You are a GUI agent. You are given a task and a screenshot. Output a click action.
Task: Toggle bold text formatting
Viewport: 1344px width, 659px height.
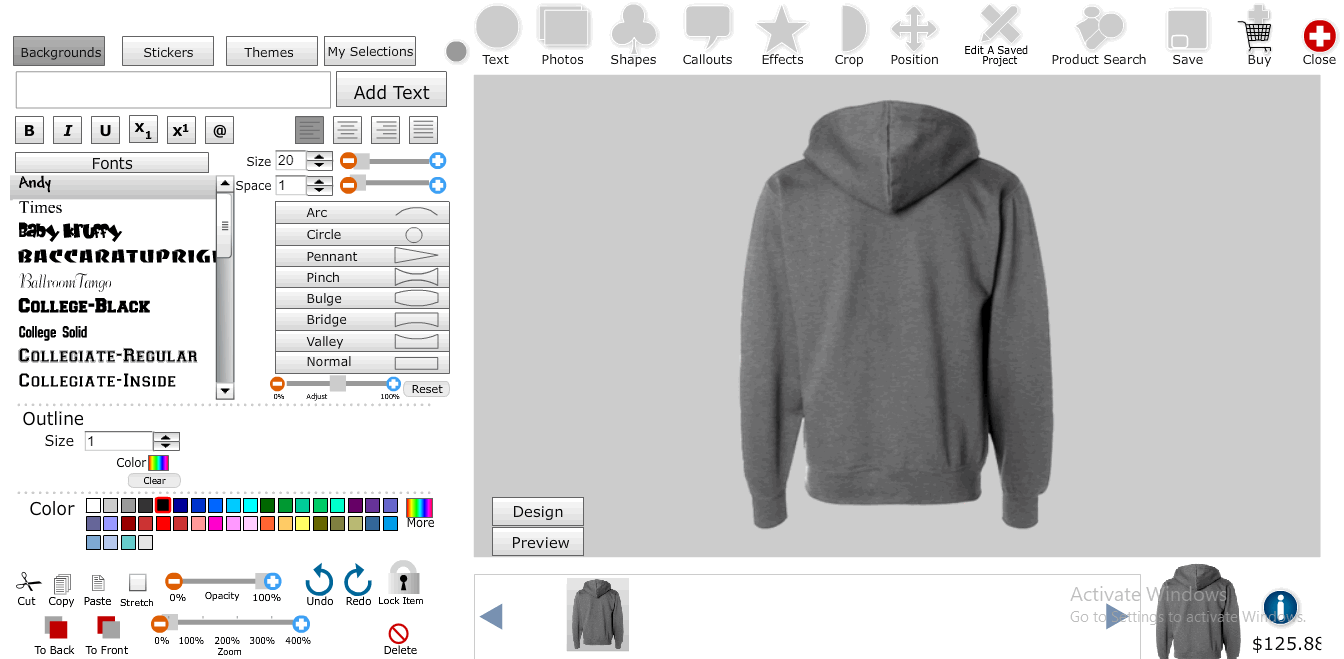[29, 129]
